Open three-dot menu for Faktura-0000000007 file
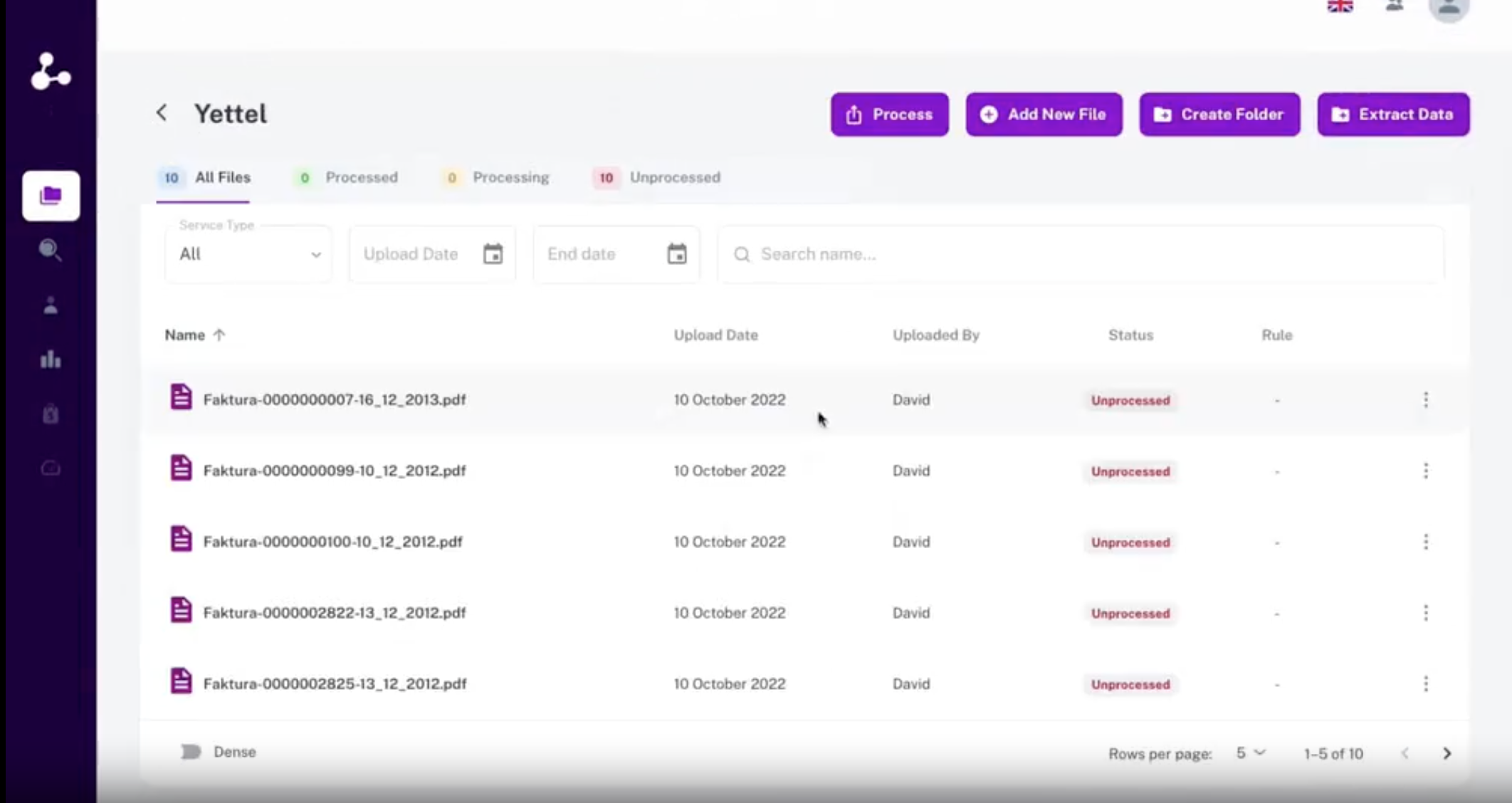The image size is (1512, 803). pyautogui.click(x=1425, y=399)
